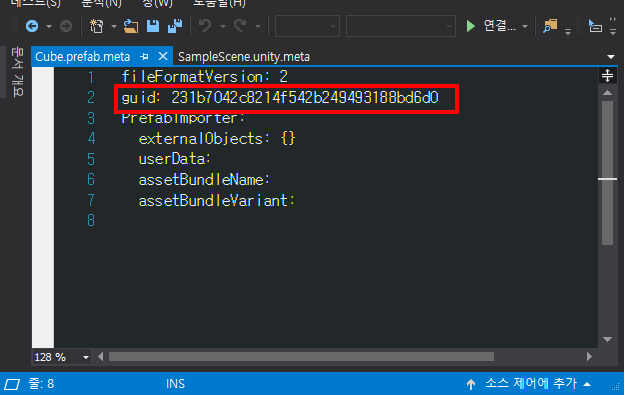The width and height of the screenshot is (624, 395).
Task: Click the horizontal scrollbar thumb
Action: 301,357
